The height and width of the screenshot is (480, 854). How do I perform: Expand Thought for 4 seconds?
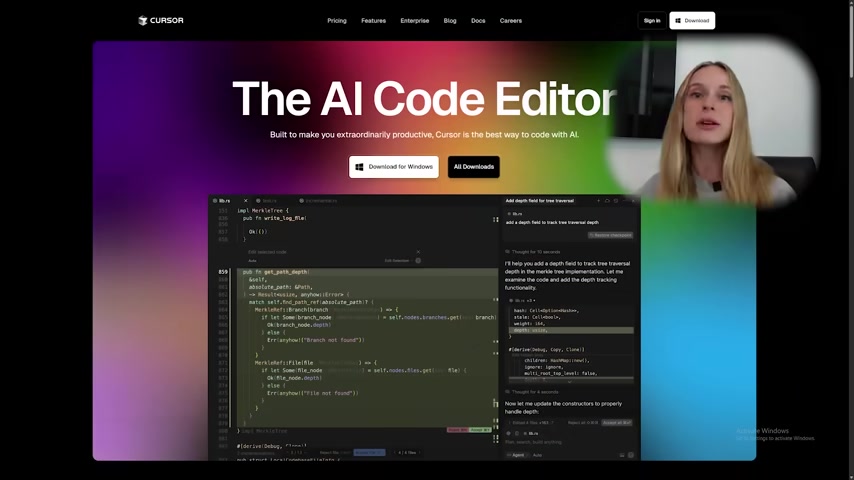click(532, 392)
